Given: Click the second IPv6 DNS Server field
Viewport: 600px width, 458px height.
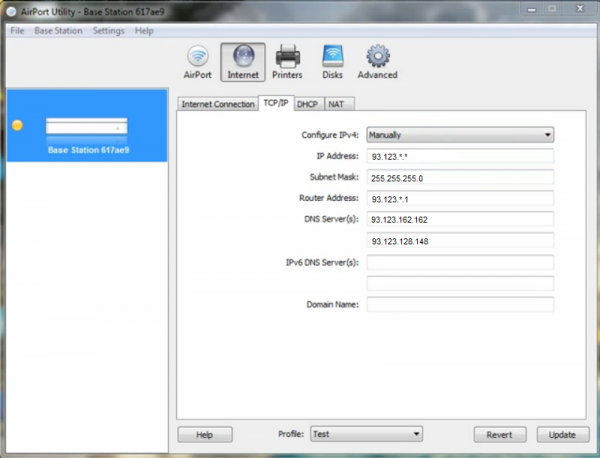Looking at the screenshot, I should (x=460, y=284).
